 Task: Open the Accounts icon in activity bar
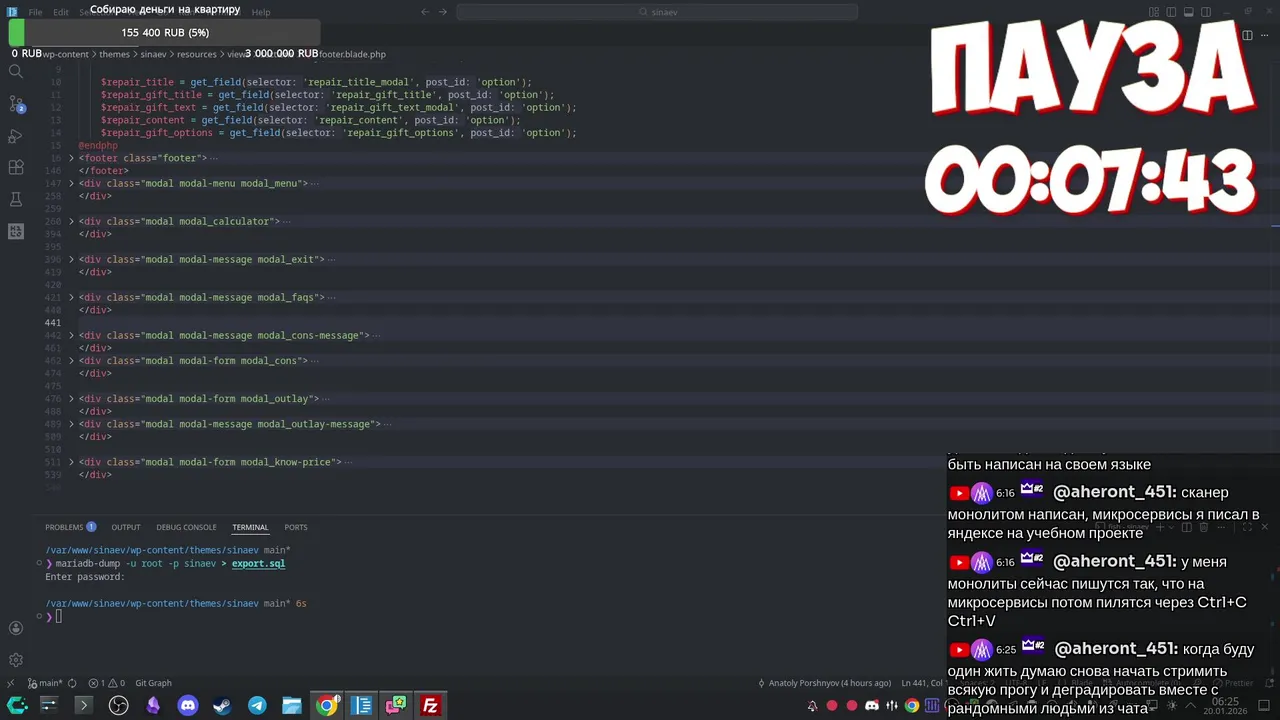click(15, 628)
